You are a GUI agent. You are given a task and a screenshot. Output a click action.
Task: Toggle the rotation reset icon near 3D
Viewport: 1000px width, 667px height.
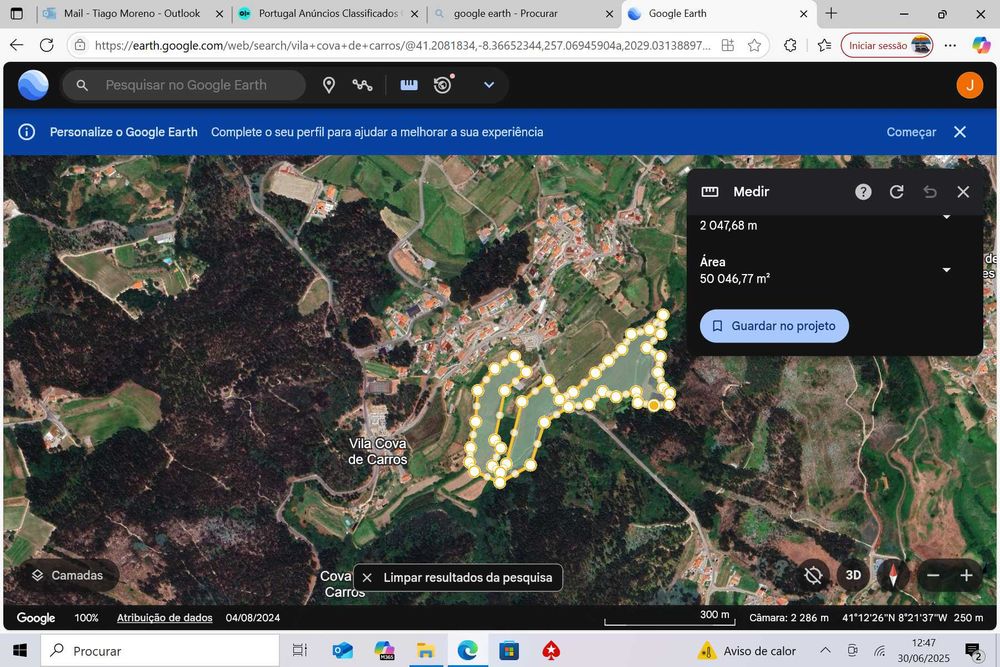click(813, 575)
